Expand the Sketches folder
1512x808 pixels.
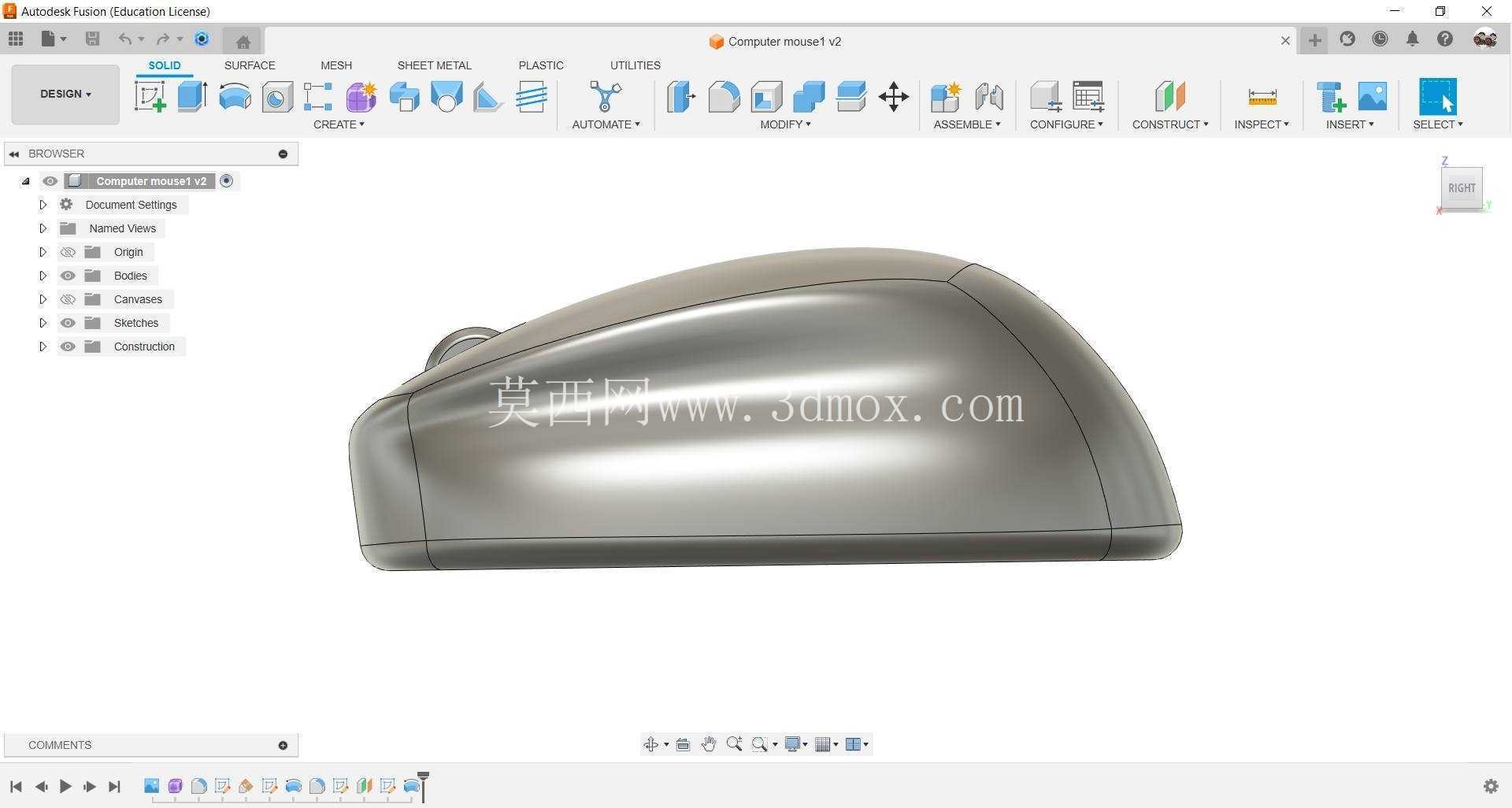point(43,323)
